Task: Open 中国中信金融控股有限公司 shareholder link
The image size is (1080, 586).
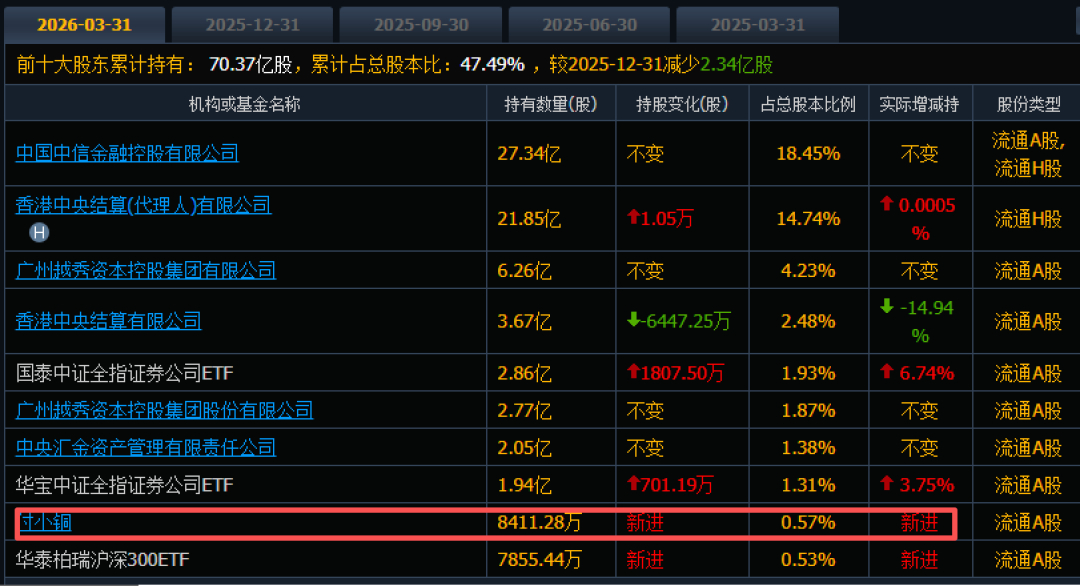Action: click(x=127, y=153)
